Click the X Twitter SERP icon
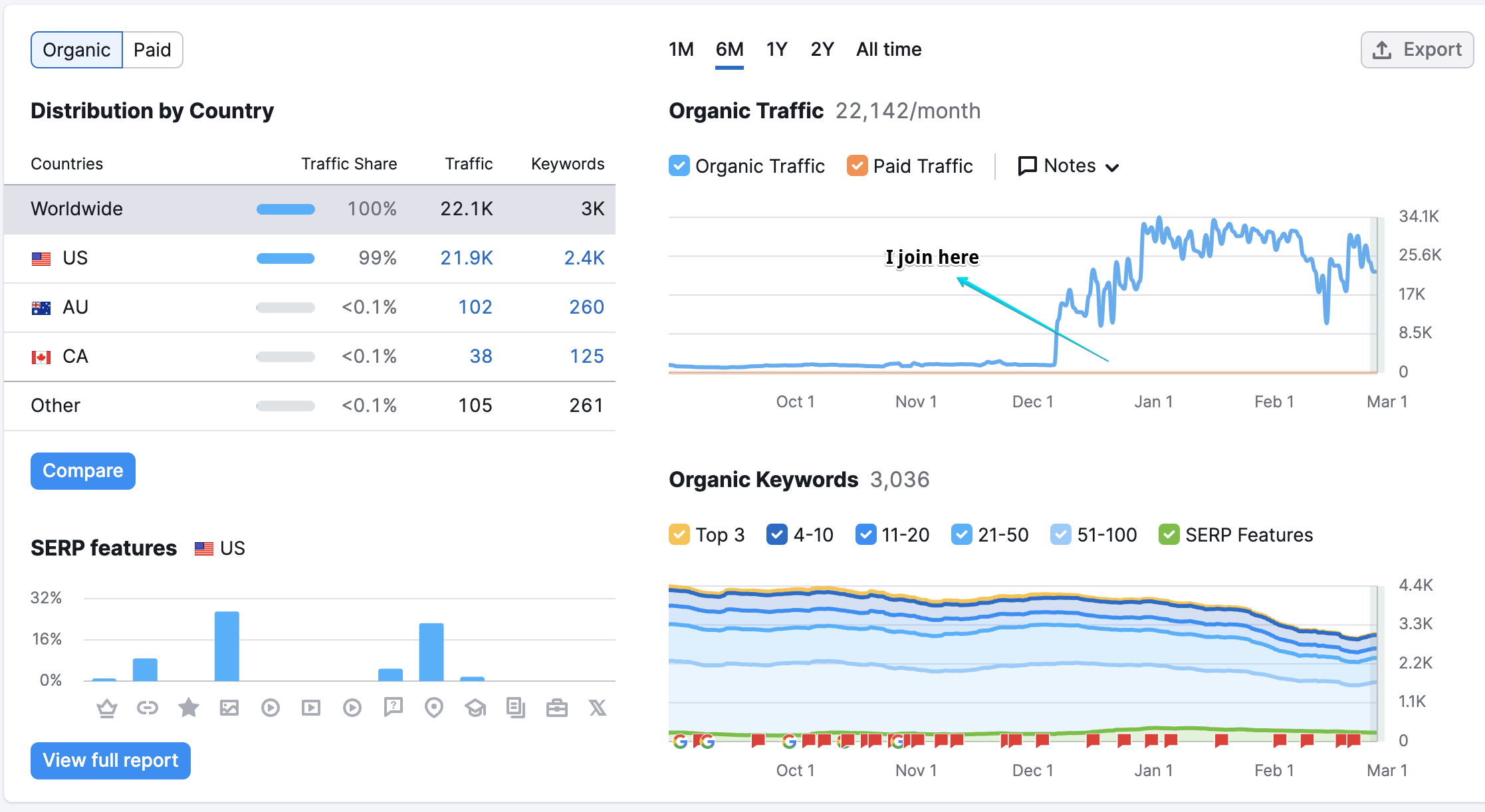The width and height of the screenshot is (1485, 812). pyautogui.click(x=598, y=708)
